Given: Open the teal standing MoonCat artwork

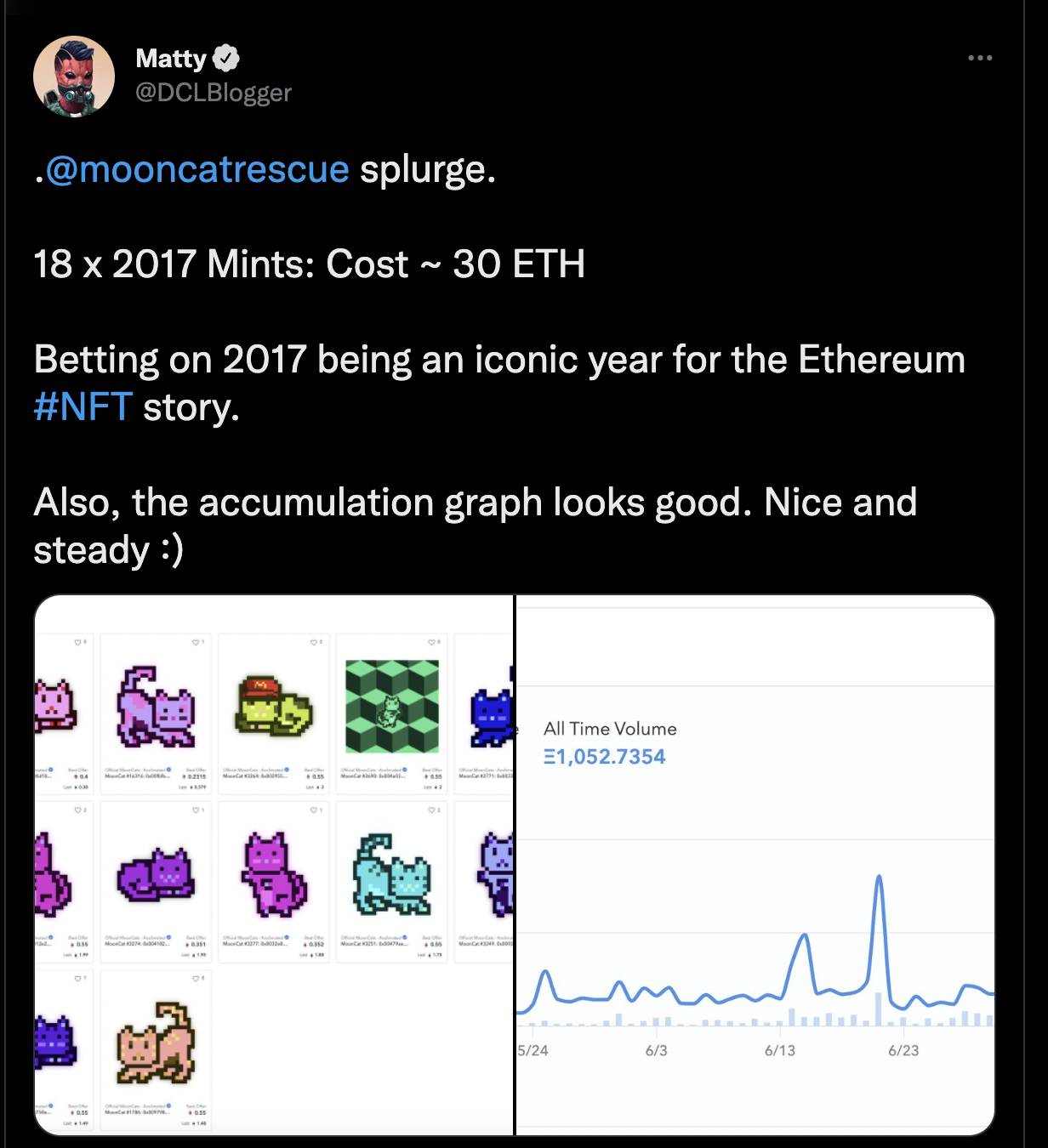Looking at the screenshot, I should (392, 874).
